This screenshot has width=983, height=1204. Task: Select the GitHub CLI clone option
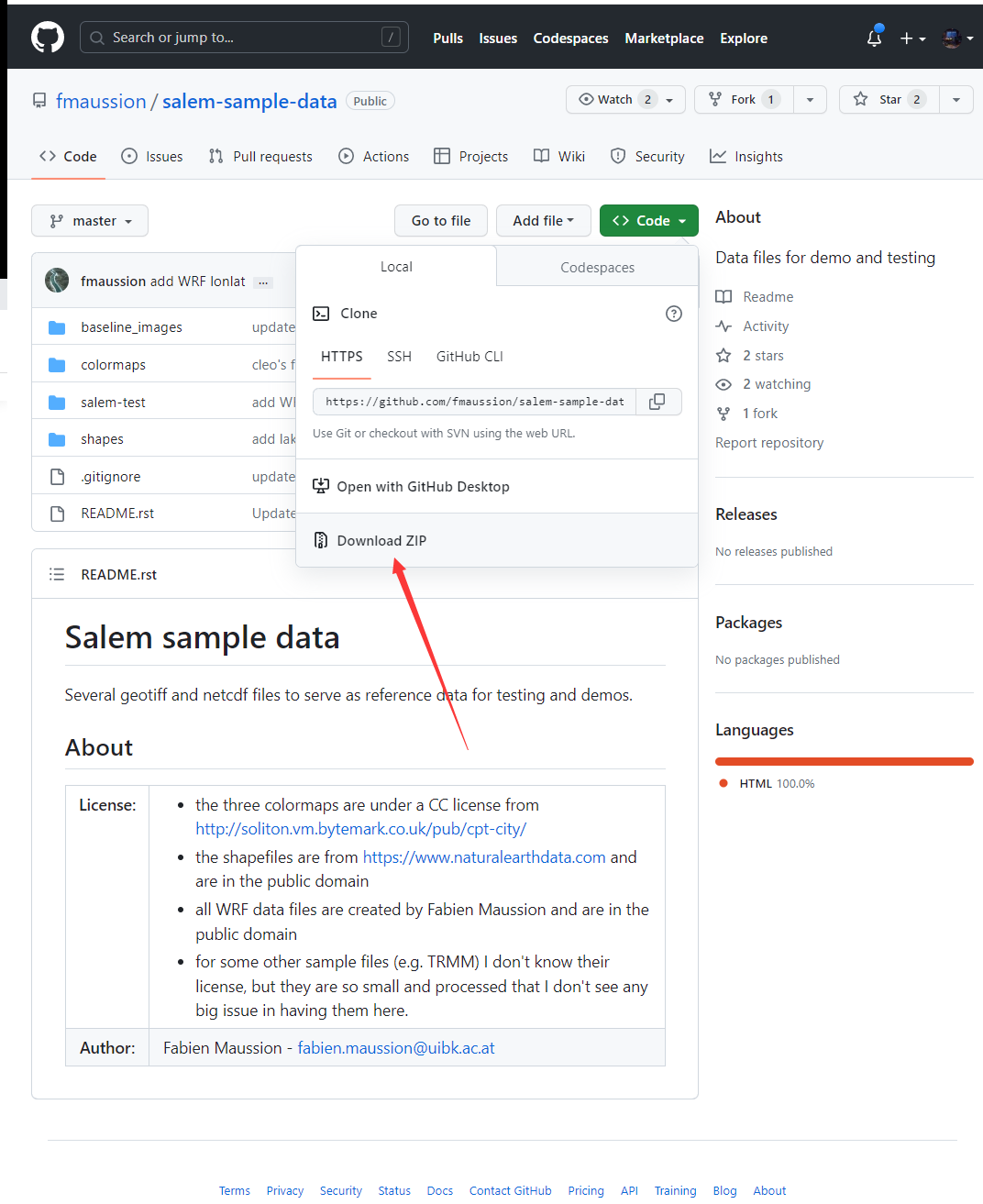469,357
